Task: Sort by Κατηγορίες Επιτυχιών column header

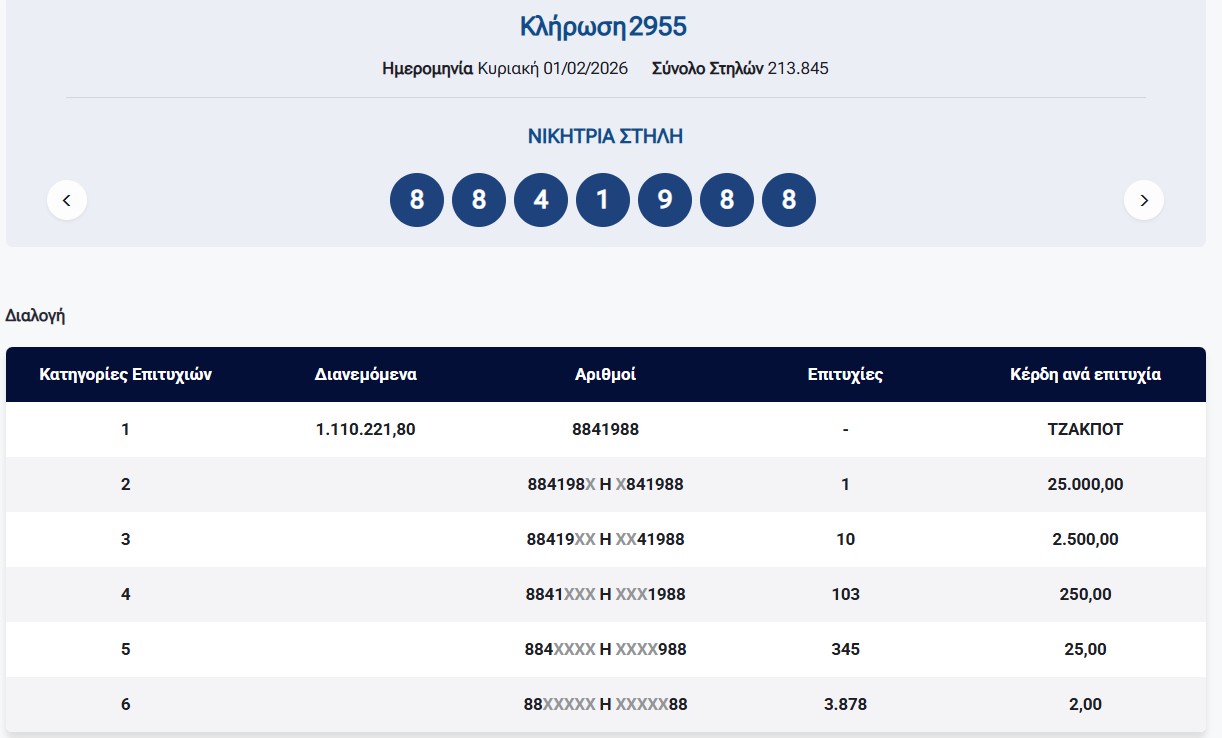Action: click(125, 375)
